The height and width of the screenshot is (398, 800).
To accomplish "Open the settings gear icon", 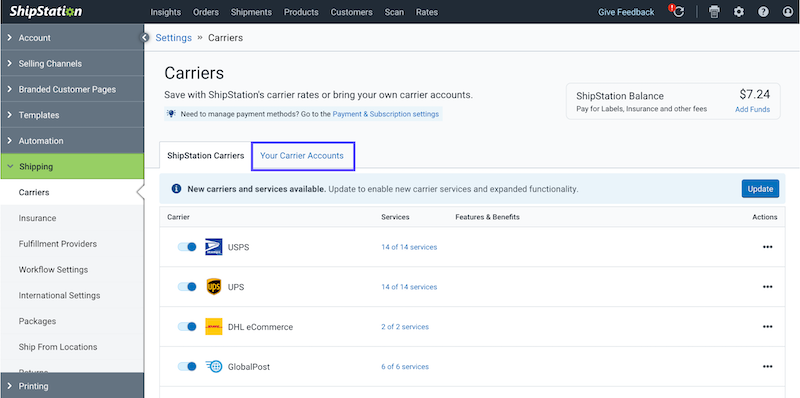I will [739, 12].
